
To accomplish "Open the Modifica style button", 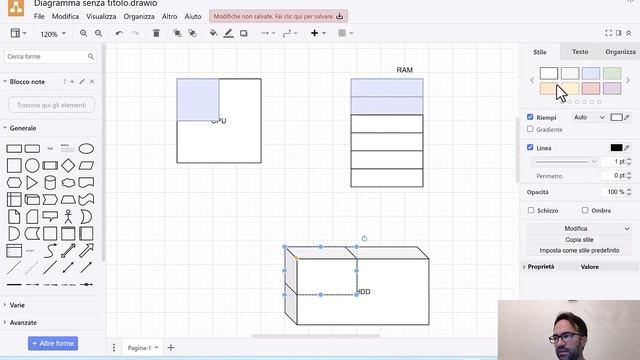I will (579, 229).
